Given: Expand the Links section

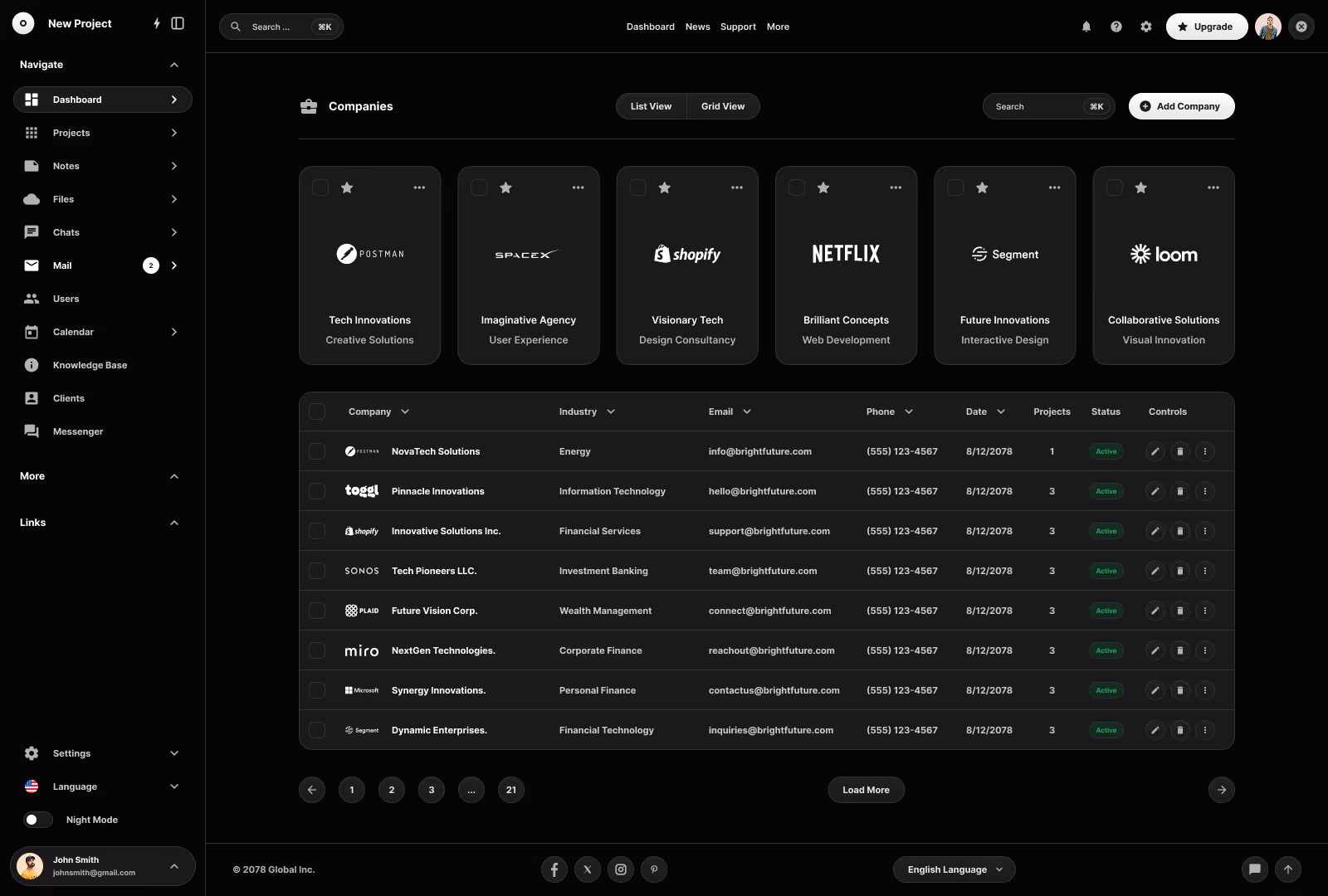Looking at the screenshot, I should [x=174, y=523].
